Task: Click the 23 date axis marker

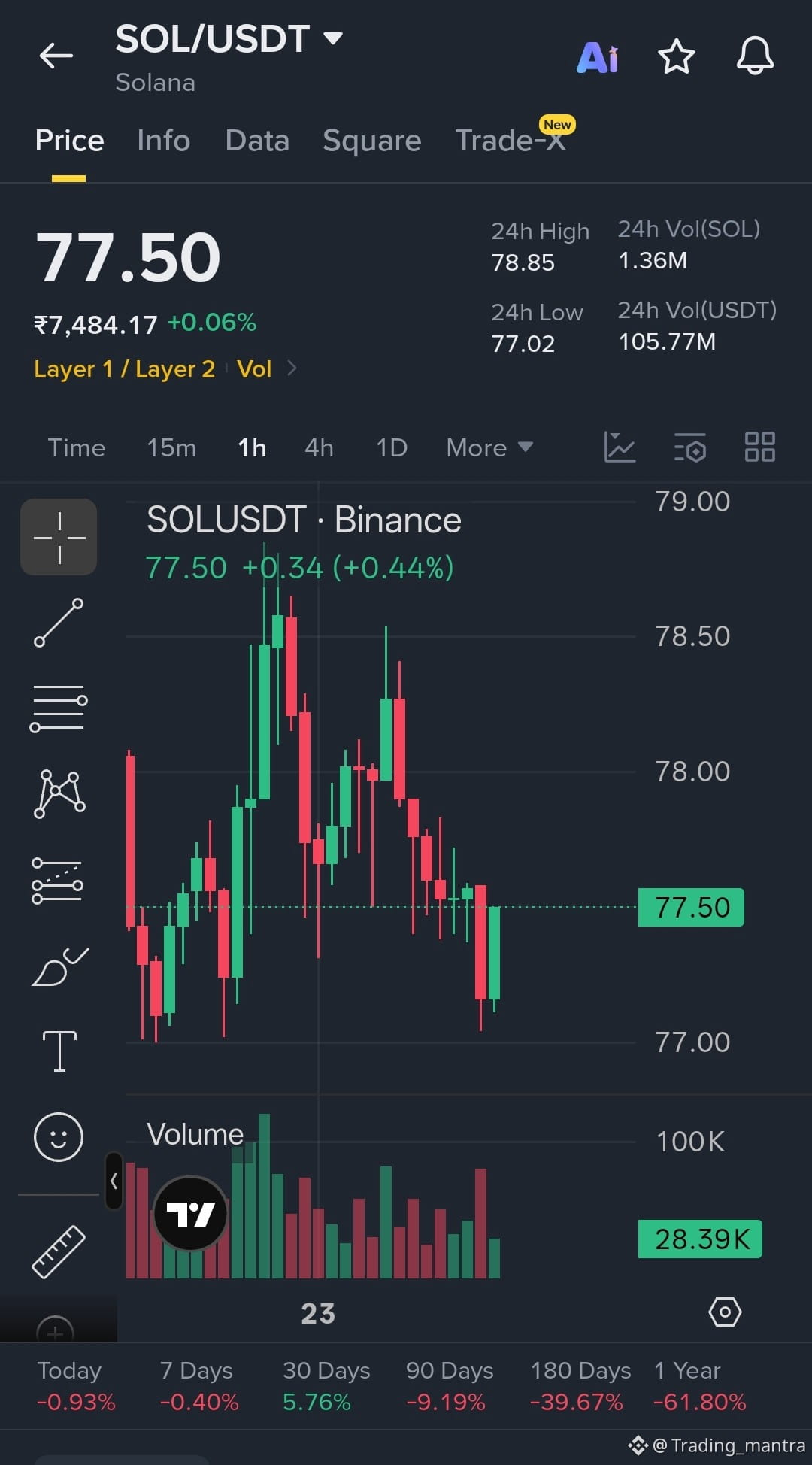Action: coord(318,1313)
